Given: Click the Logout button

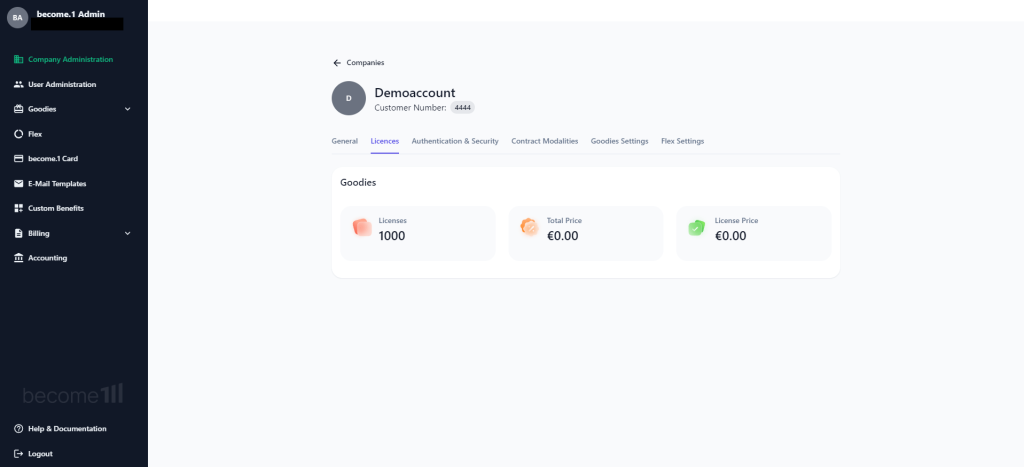Looking at the screenshot, I should (33, 454).
